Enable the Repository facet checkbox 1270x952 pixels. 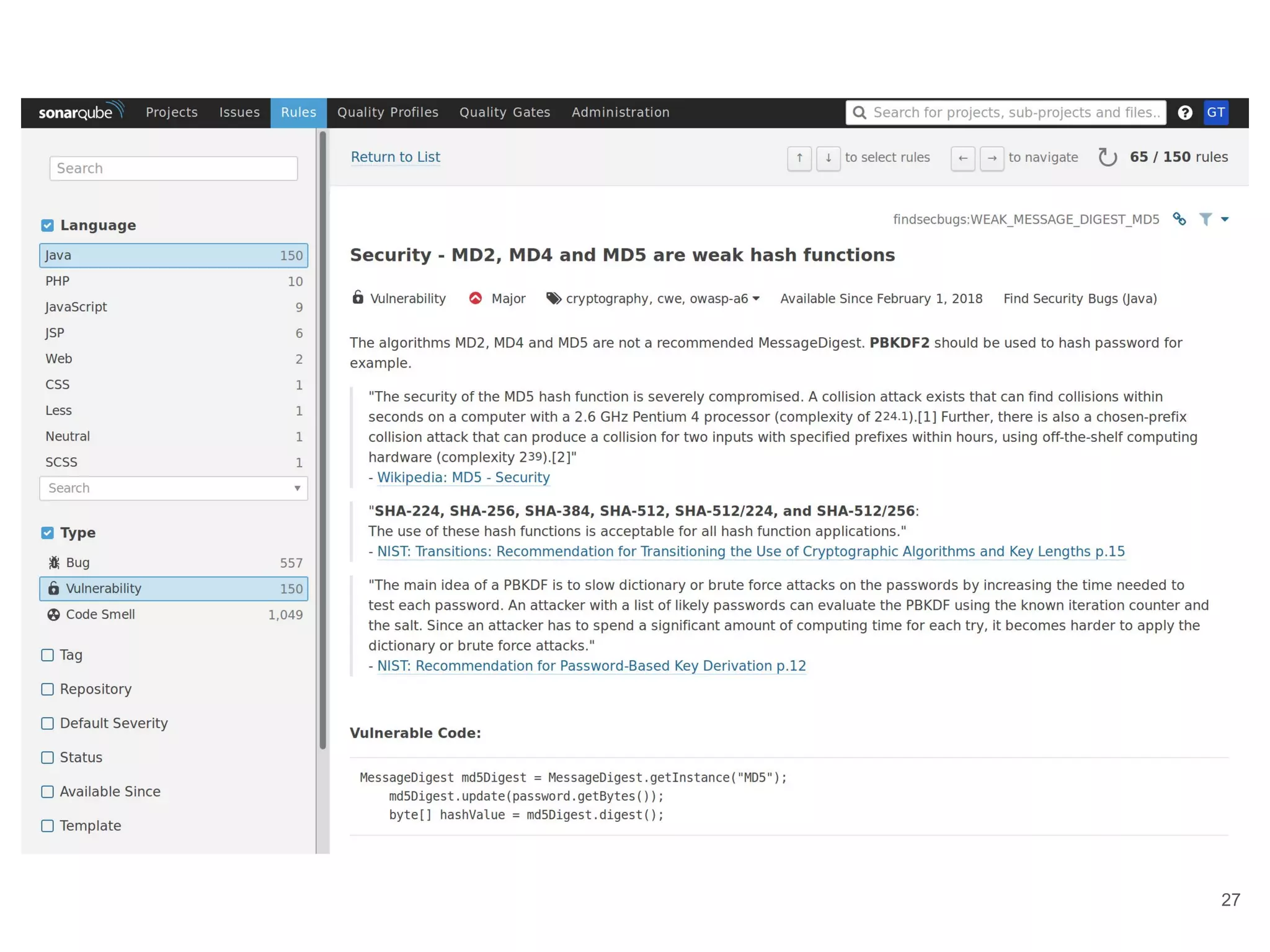pos(48,689)
